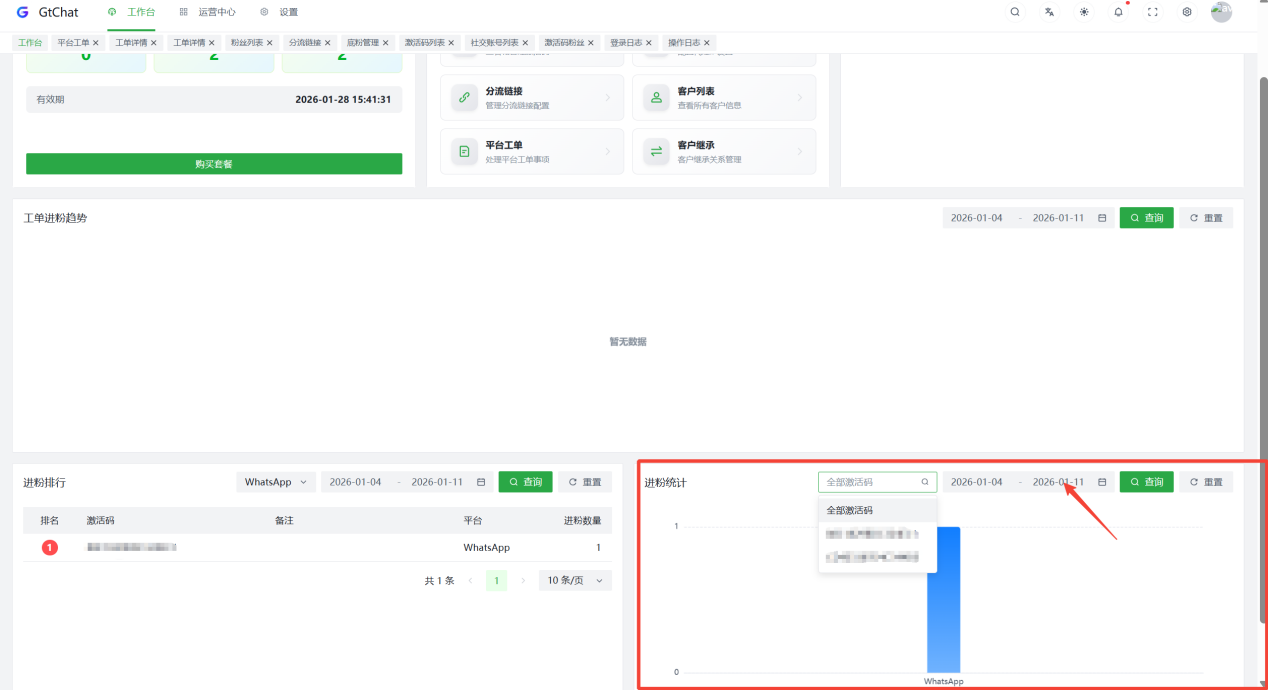Switch to 运营中心 menu

pos(208,12)
